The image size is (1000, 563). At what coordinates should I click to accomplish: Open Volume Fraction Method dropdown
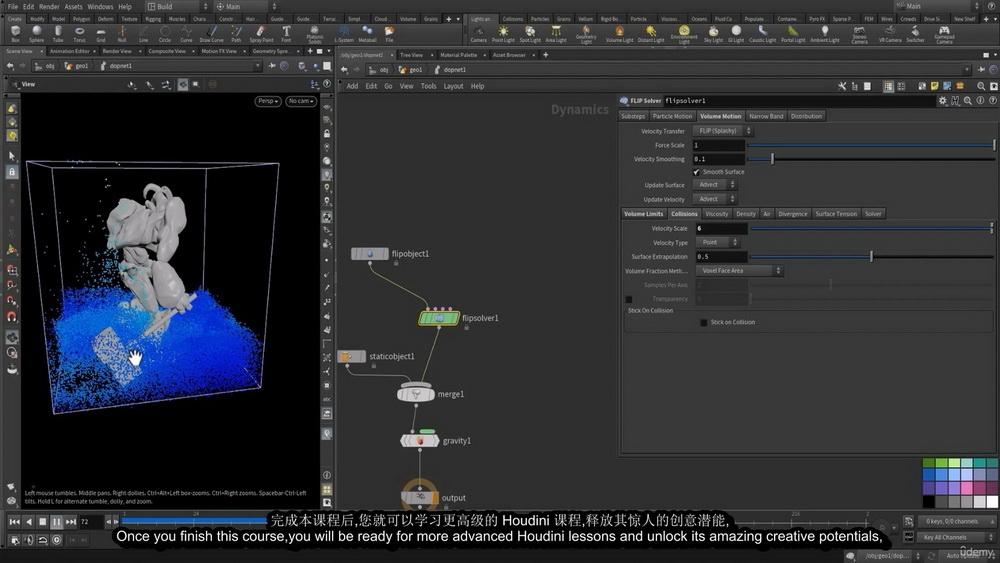(x=739, y=271)
